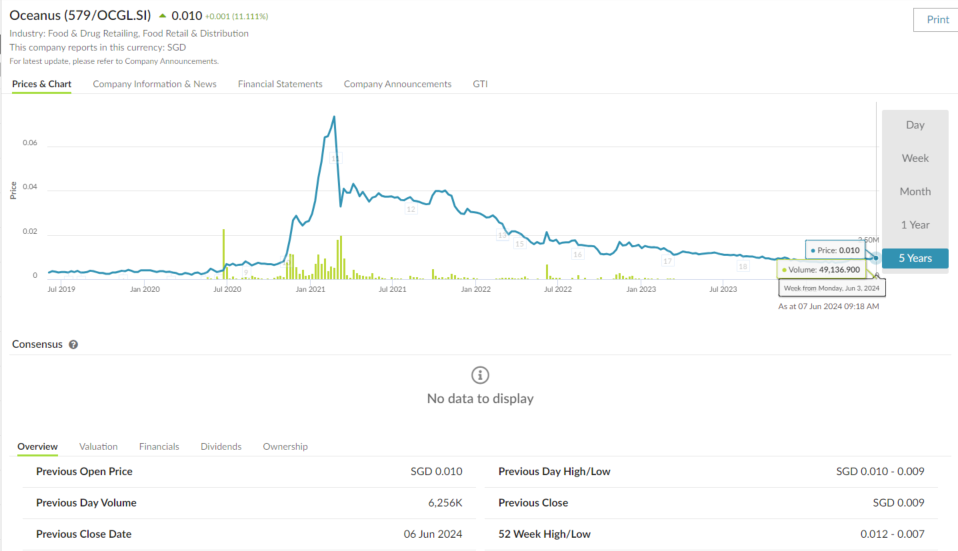Click chart event marker 11 near the peak
The image size is (958, 551).
click(335, 159)
